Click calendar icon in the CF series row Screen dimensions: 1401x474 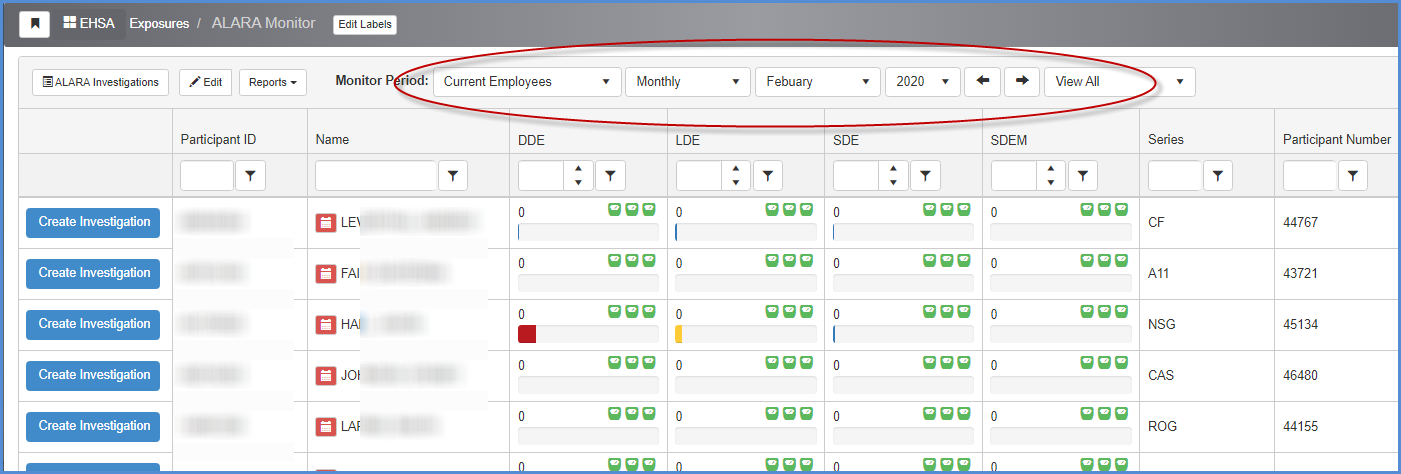click(326, 223)
